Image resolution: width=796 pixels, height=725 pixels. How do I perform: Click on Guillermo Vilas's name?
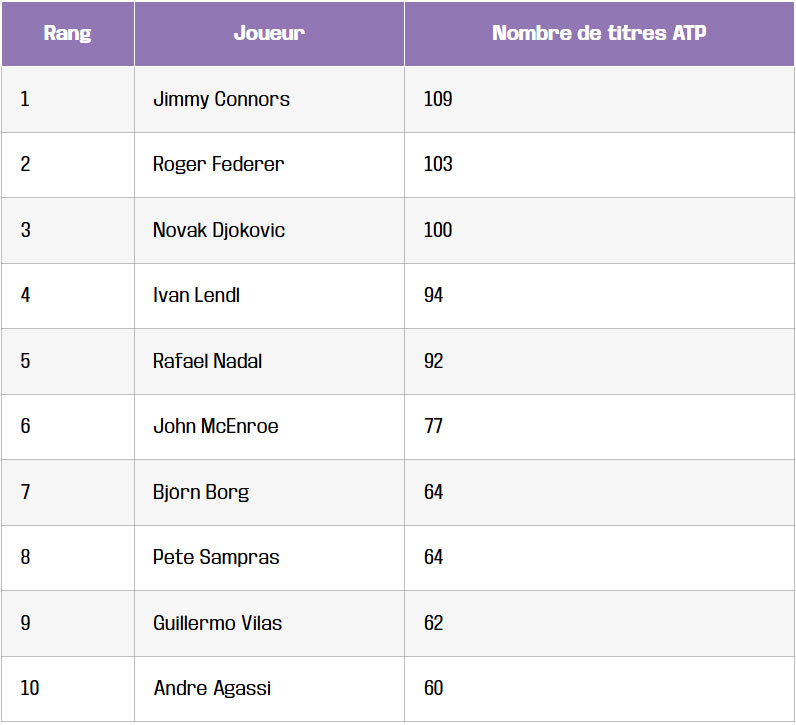pyautogui.click(x=217, y=623)
